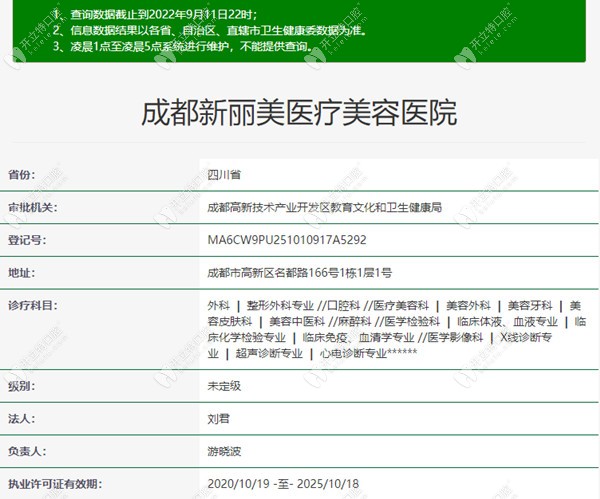Click 整形外科专业 in the departments list
This screenshot has width=600, height=499.
(280, 306)
